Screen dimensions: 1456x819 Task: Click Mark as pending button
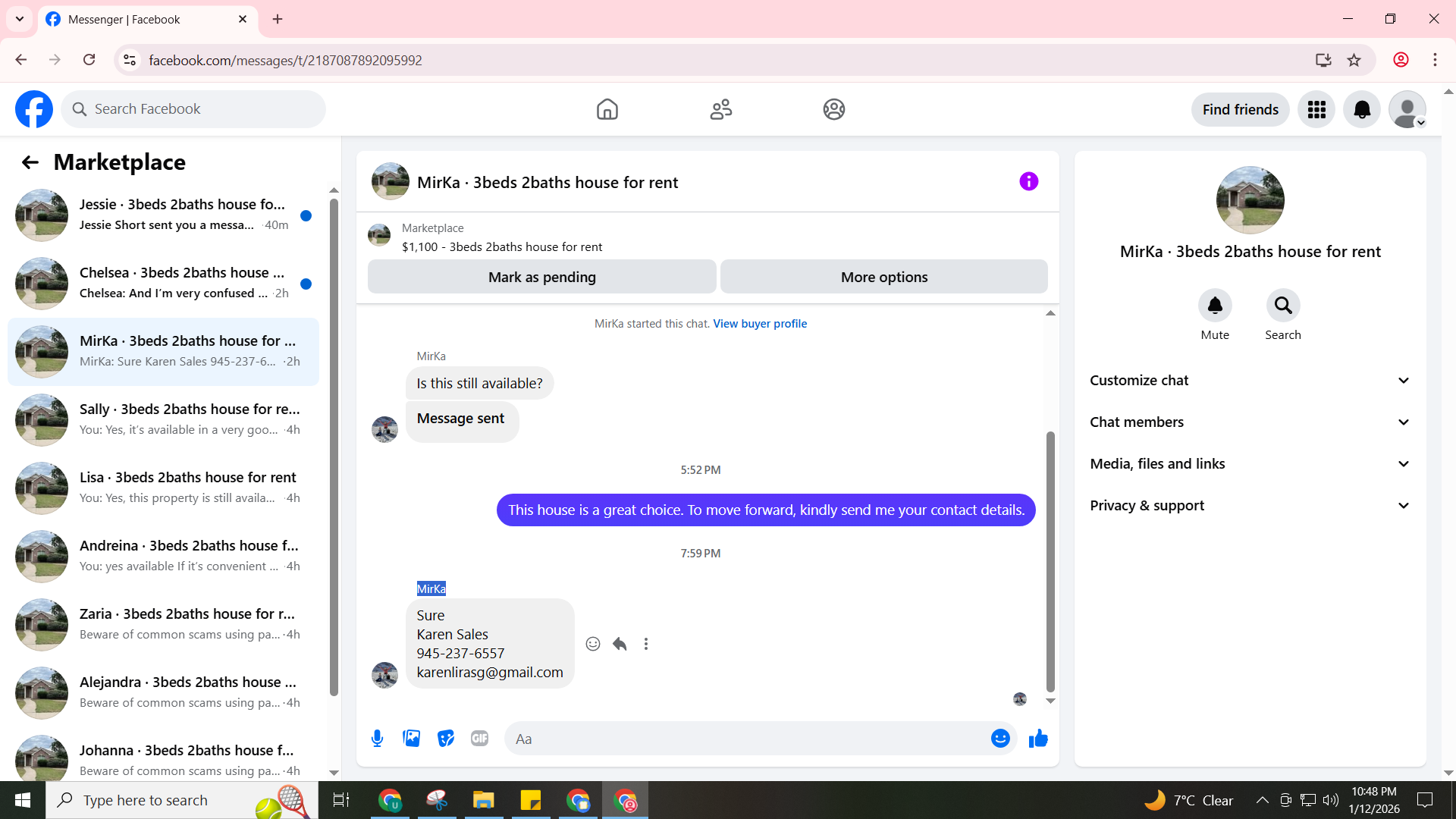tap(541, 277)
